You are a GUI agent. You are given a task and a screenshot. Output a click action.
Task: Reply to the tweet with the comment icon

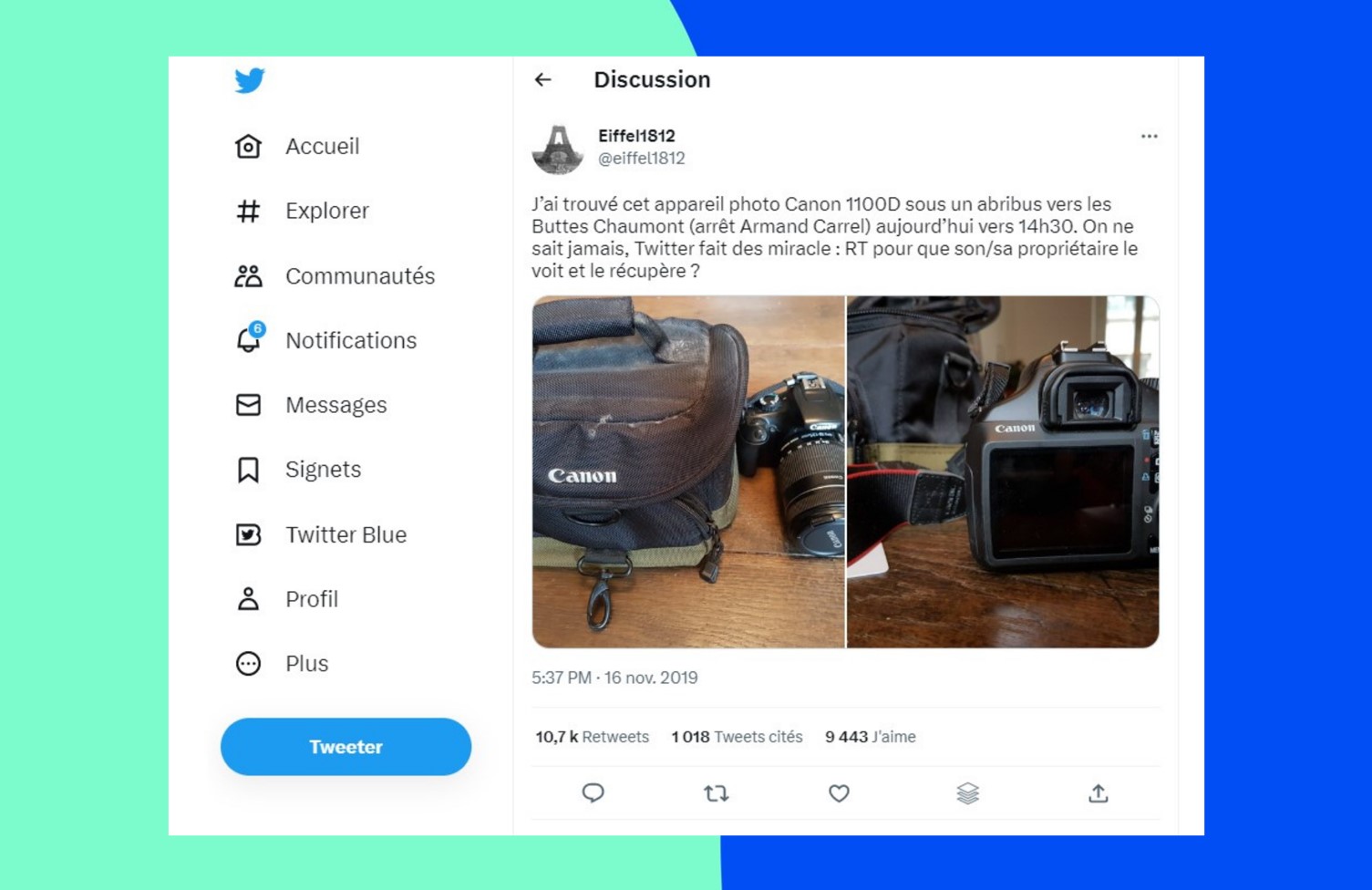[593, 793]
